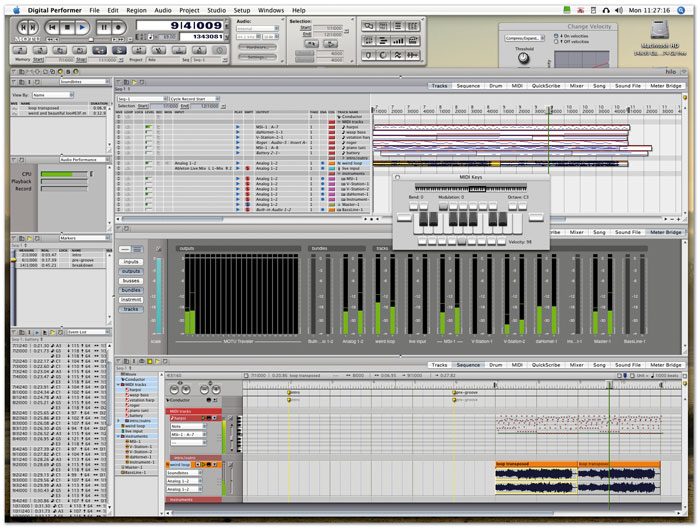Toggle the tracks button in Meter Bridge
This screenshot has height=529, width=700.
point(131,309)
